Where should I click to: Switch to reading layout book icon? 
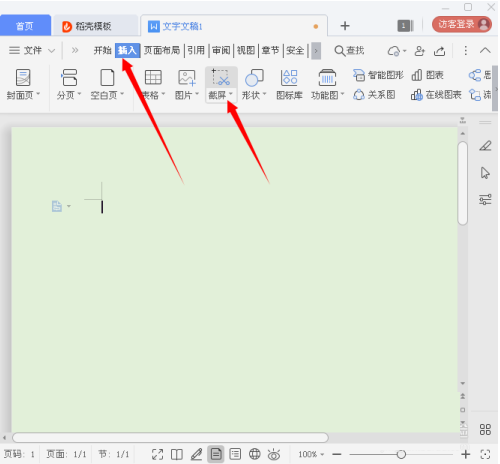tap(177, 454)
